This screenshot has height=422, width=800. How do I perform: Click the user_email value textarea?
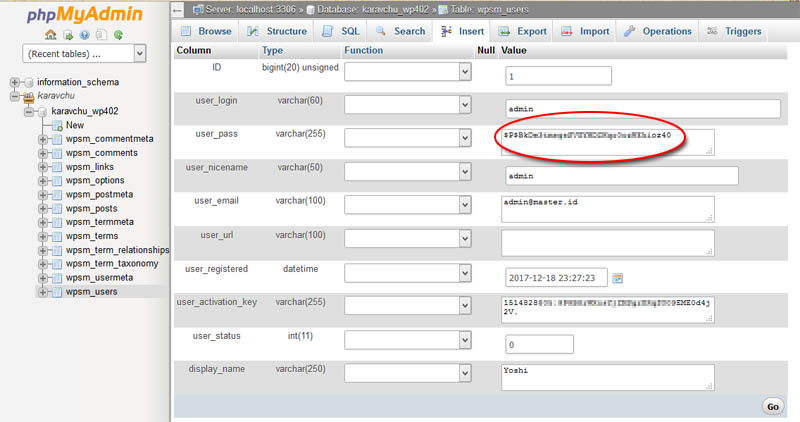608,209
